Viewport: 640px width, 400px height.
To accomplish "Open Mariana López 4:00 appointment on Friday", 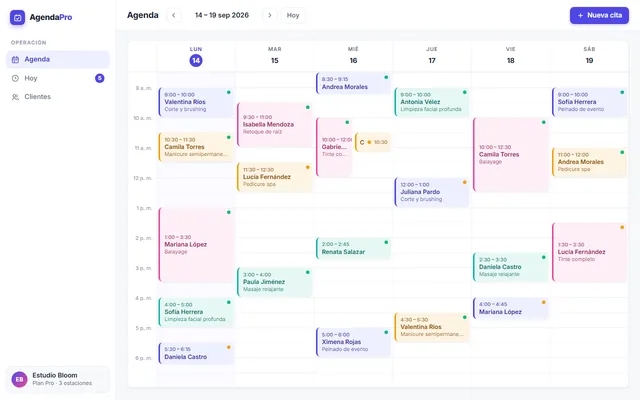I will tap(511, 308).
